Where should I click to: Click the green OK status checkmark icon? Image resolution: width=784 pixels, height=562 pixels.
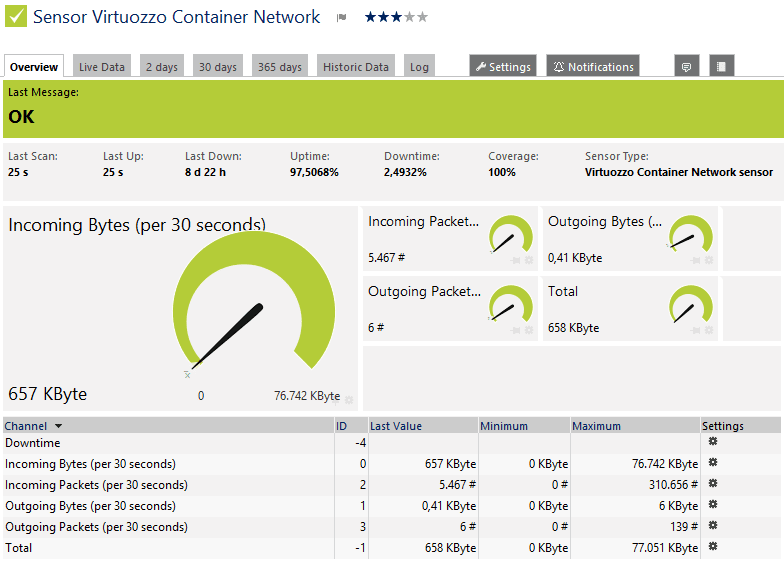tap(16, 16)
